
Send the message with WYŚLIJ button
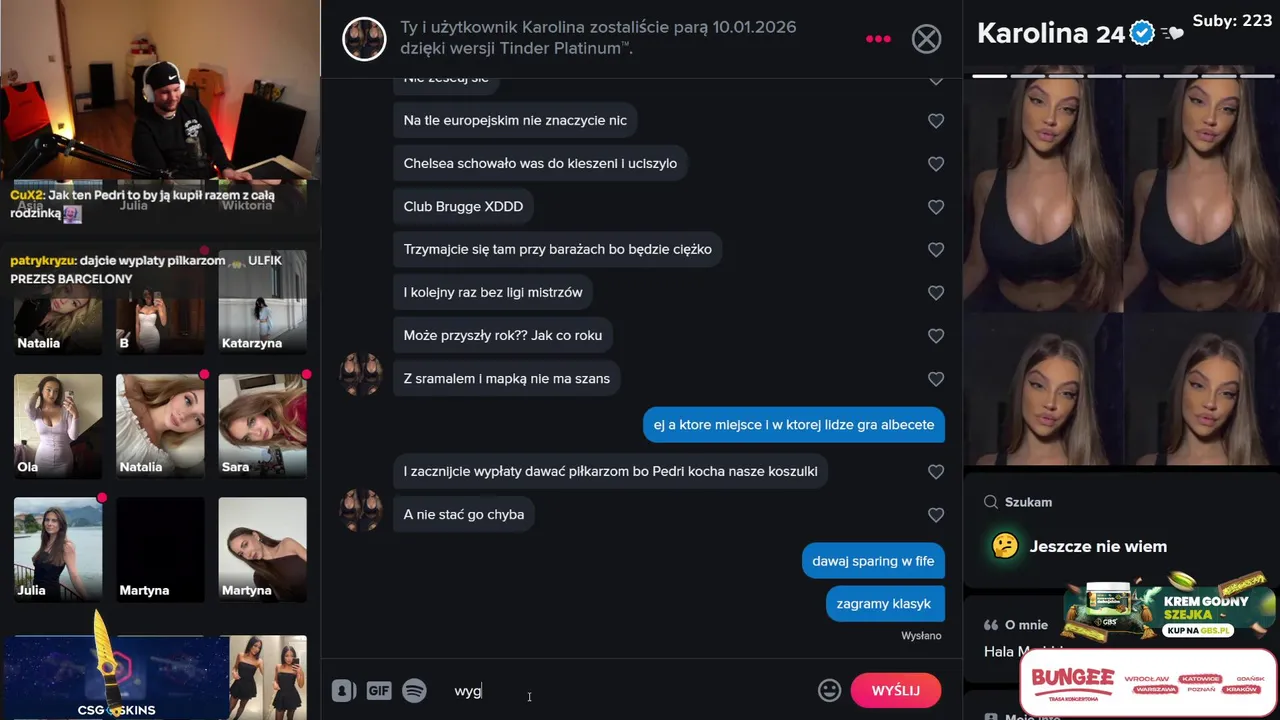[895, 690]
